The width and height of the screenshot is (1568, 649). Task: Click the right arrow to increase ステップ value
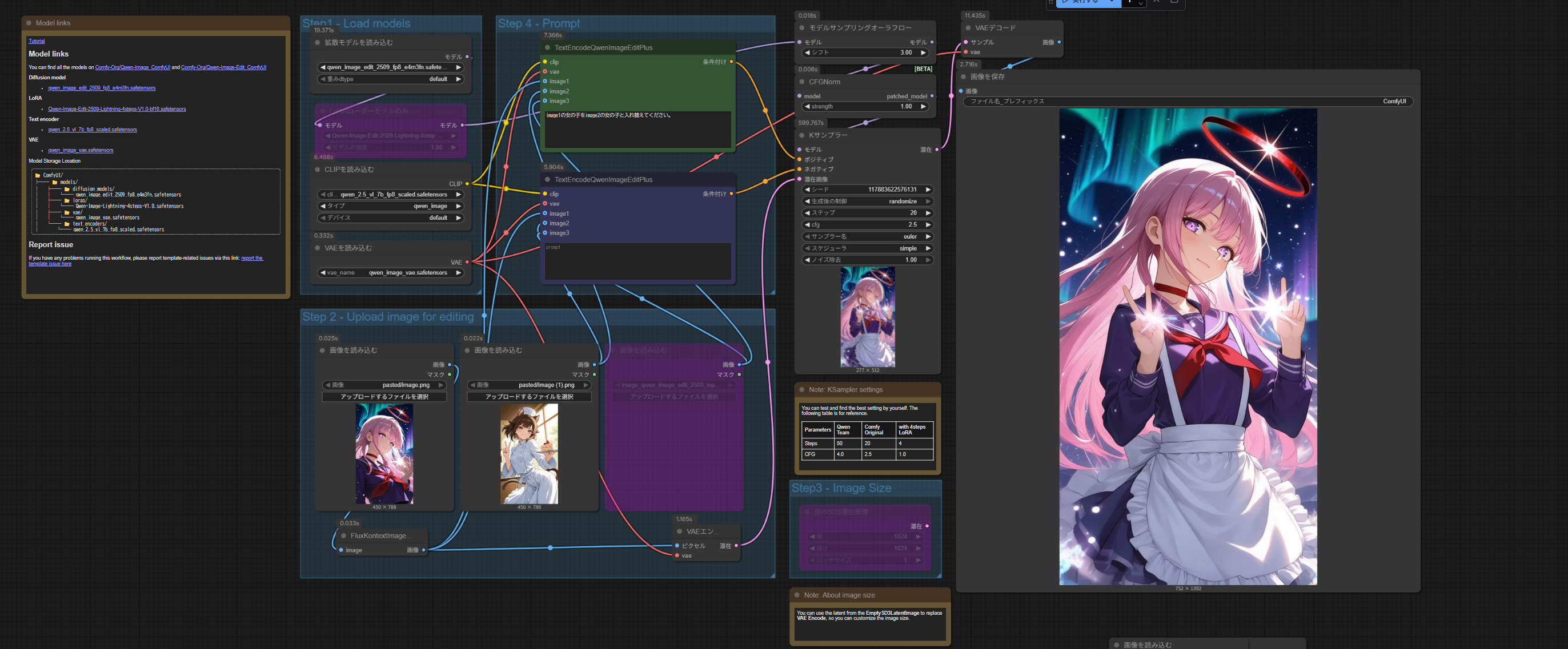[928, 213]
